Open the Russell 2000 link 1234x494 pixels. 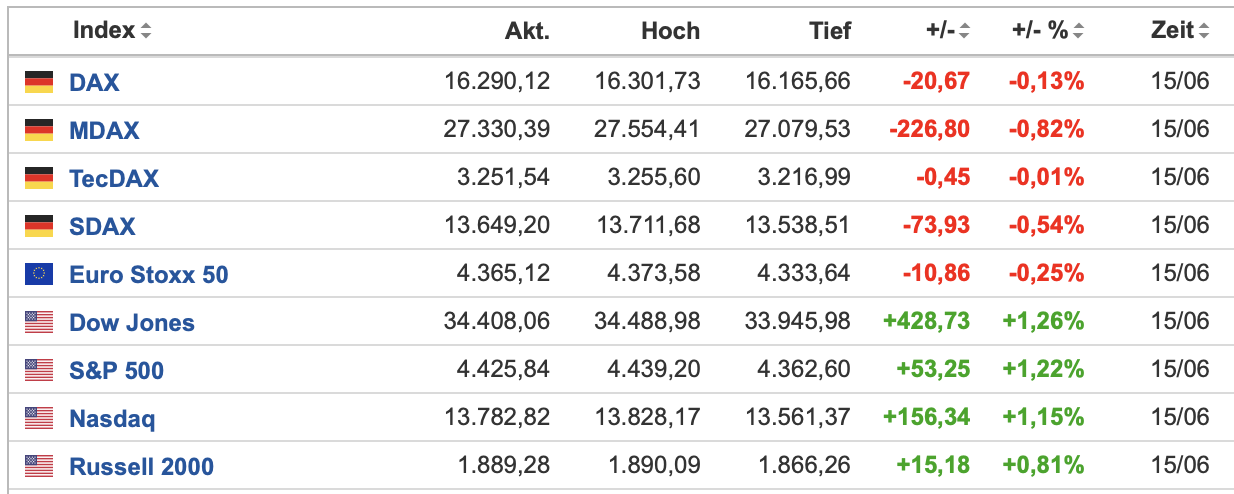141,466
